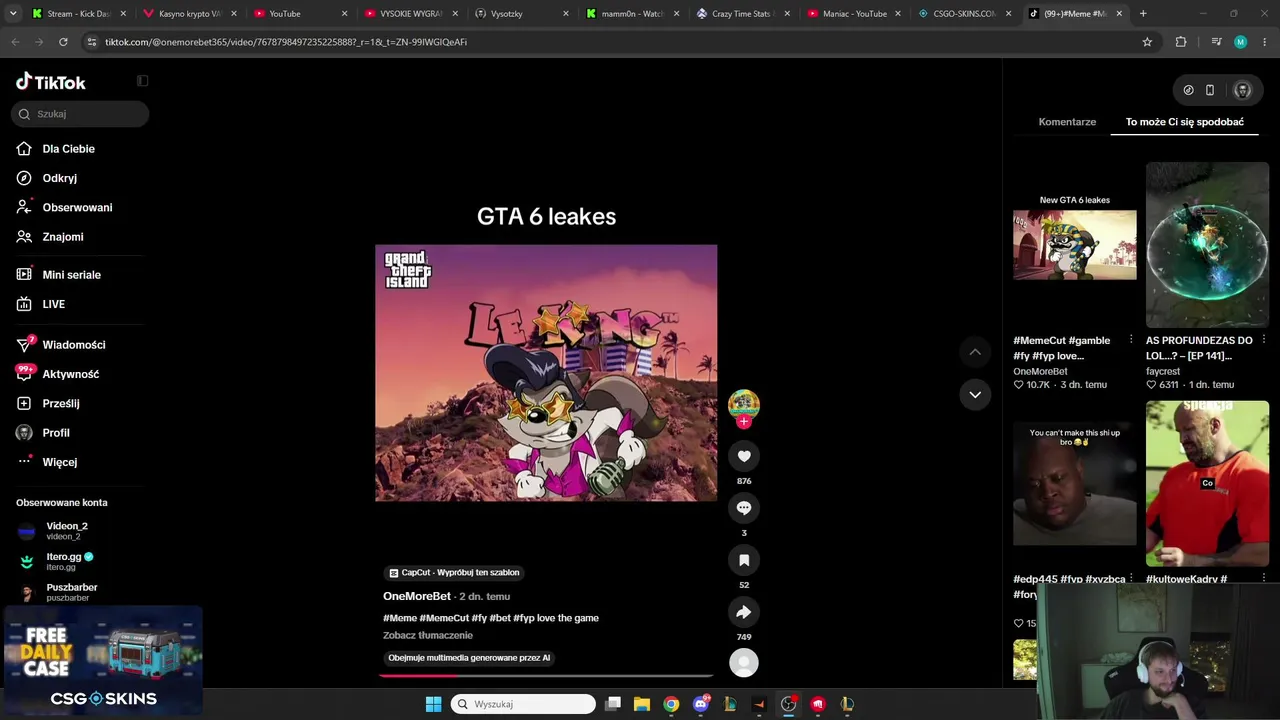Screen dimensions: 1280x720
Task: Switch to the Crazy Time Stats browser tab
Action: (x=742, y=14)
